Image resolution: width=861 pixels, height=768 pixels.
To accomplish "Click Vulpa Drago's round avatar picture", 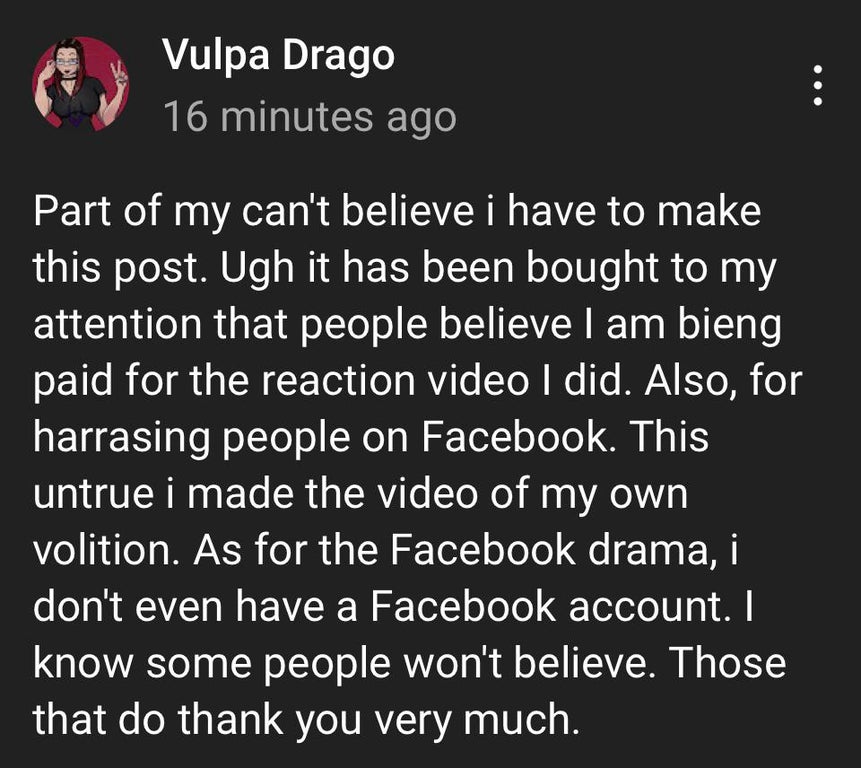I will click(x=80, y=84).
